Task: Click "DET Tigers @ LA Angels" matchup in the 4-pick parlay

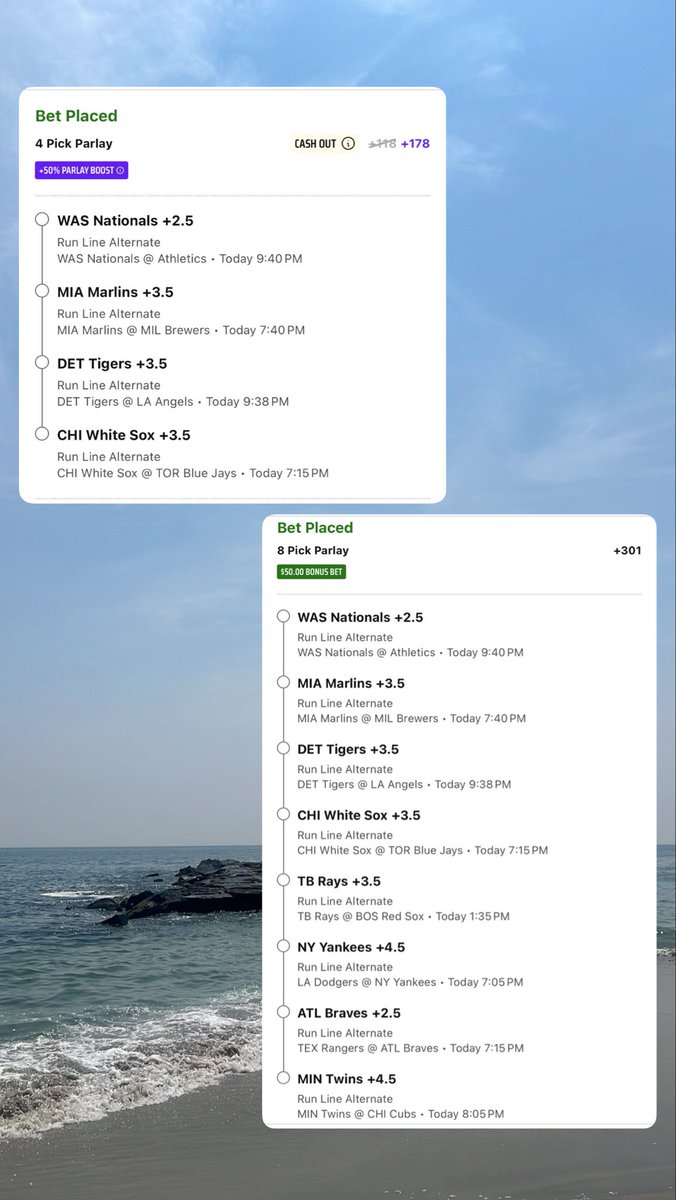Action: tap(125, 401)
